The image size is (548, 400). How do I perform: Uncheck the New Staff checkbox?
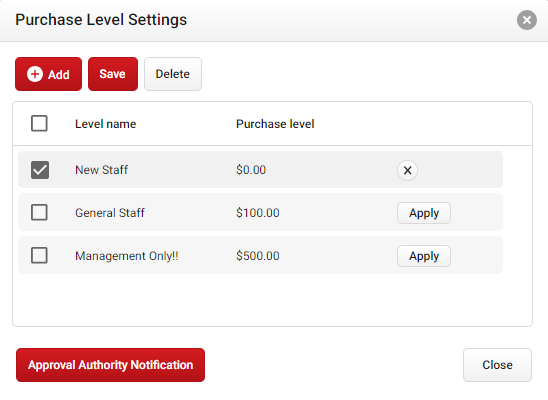coord(40,170)
